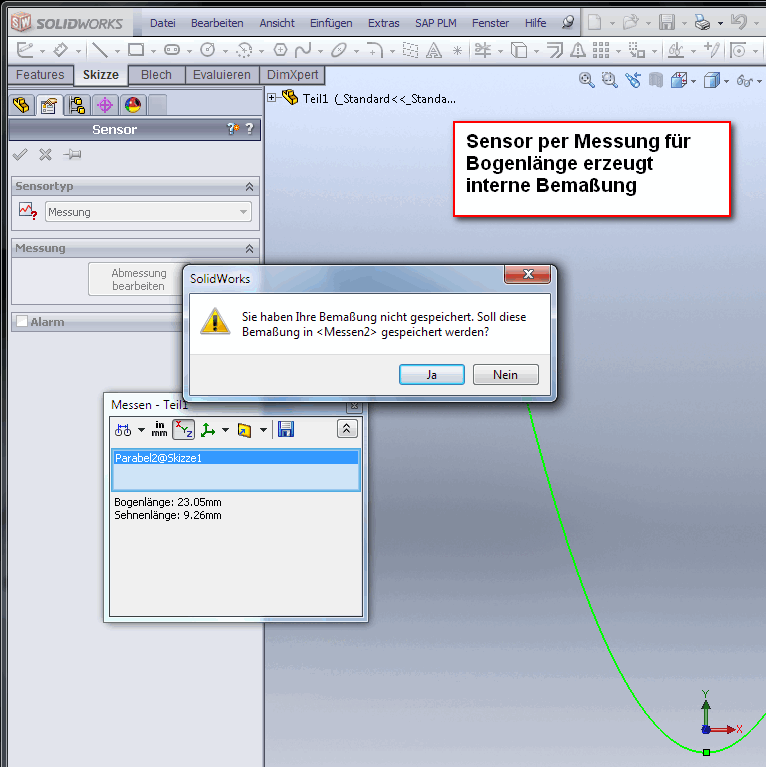Screen dimensions: 766x767
Task: Open the Display Style dropdown arrow
Action: pos(726,81)
